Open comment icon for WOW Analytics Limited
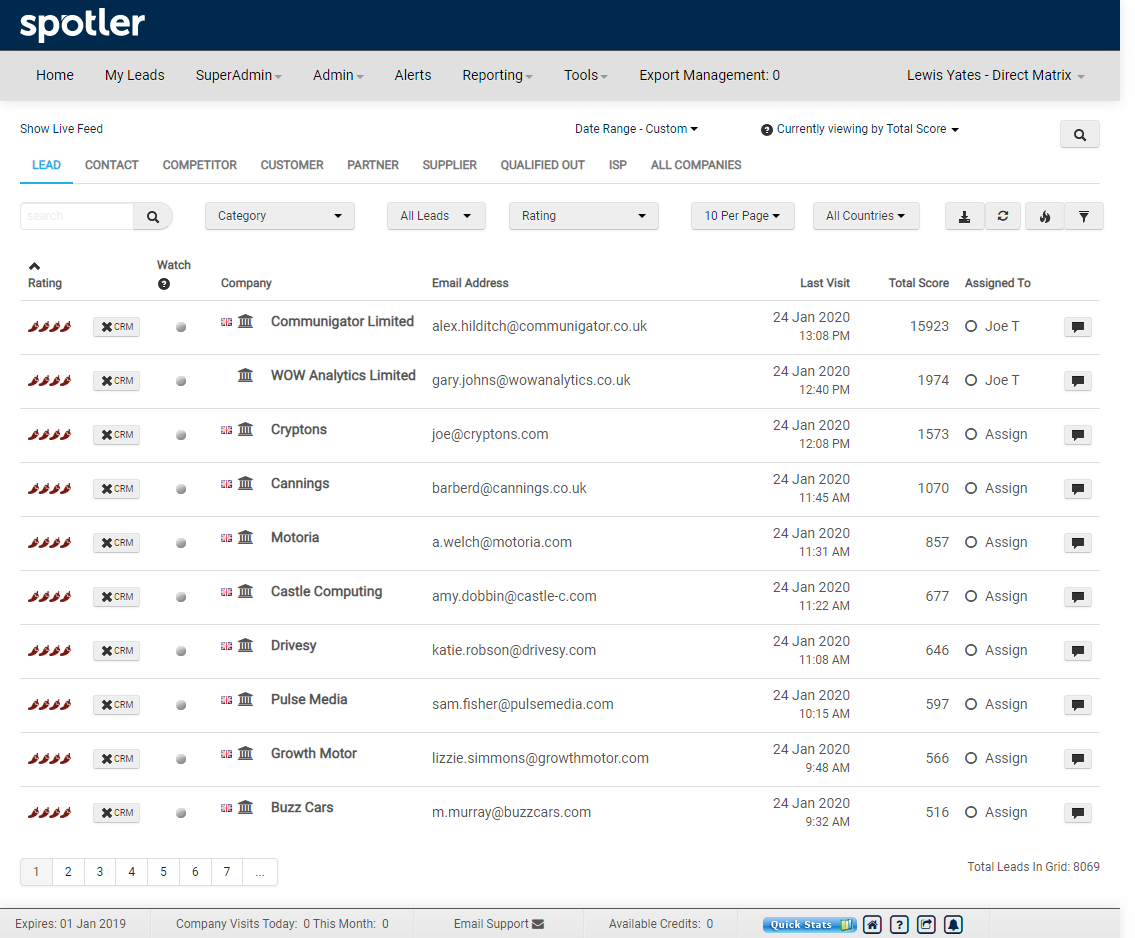 (1078, 381)
